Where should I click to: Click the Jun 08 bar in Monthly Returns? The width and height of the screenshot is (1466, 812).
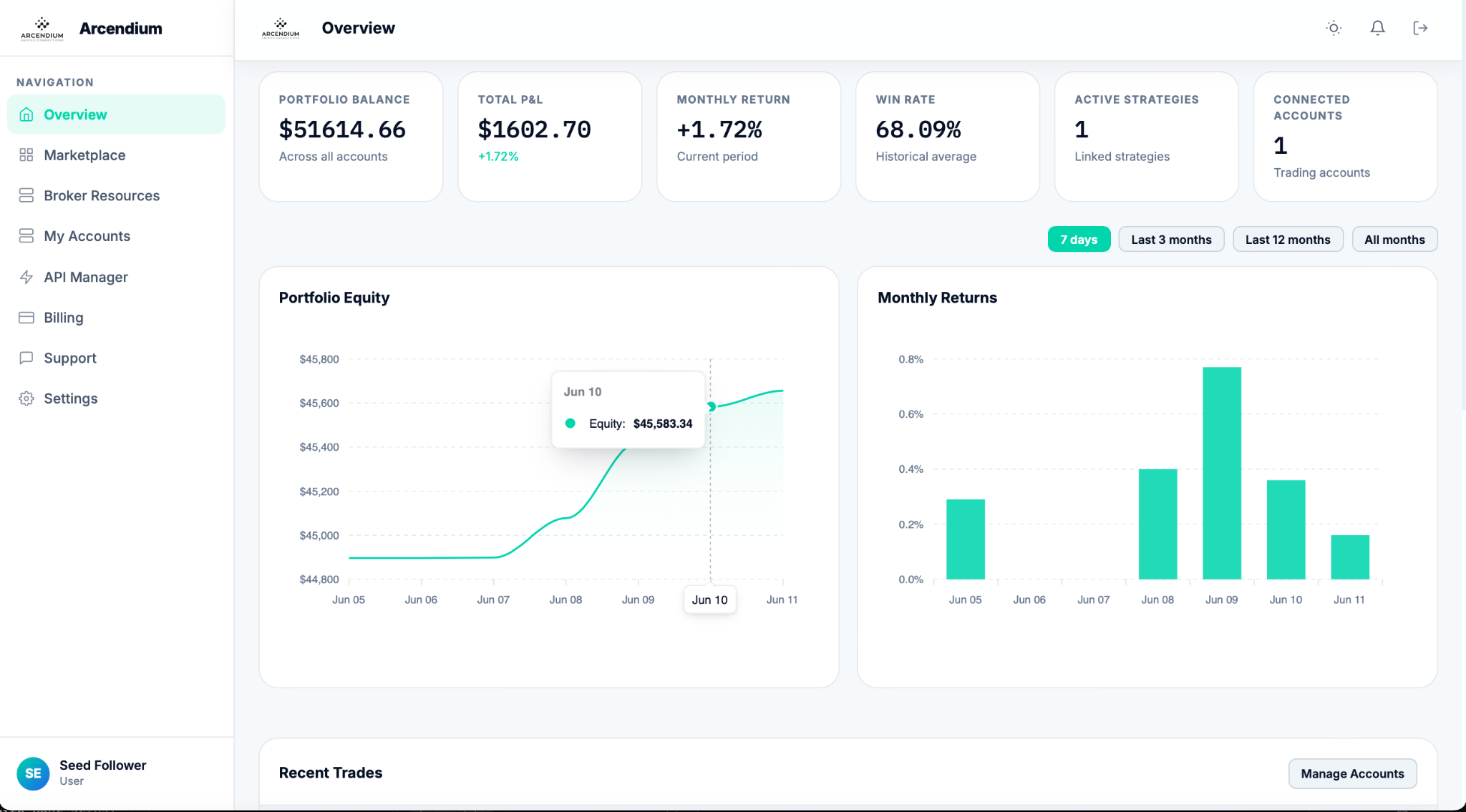pyautogui.click(x=1157, y=524)
